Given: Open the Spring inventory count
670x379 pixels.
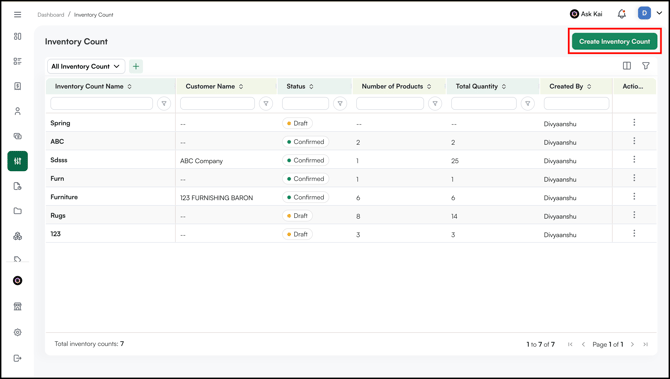Looking at the screenshot, I should pos(60,123).
